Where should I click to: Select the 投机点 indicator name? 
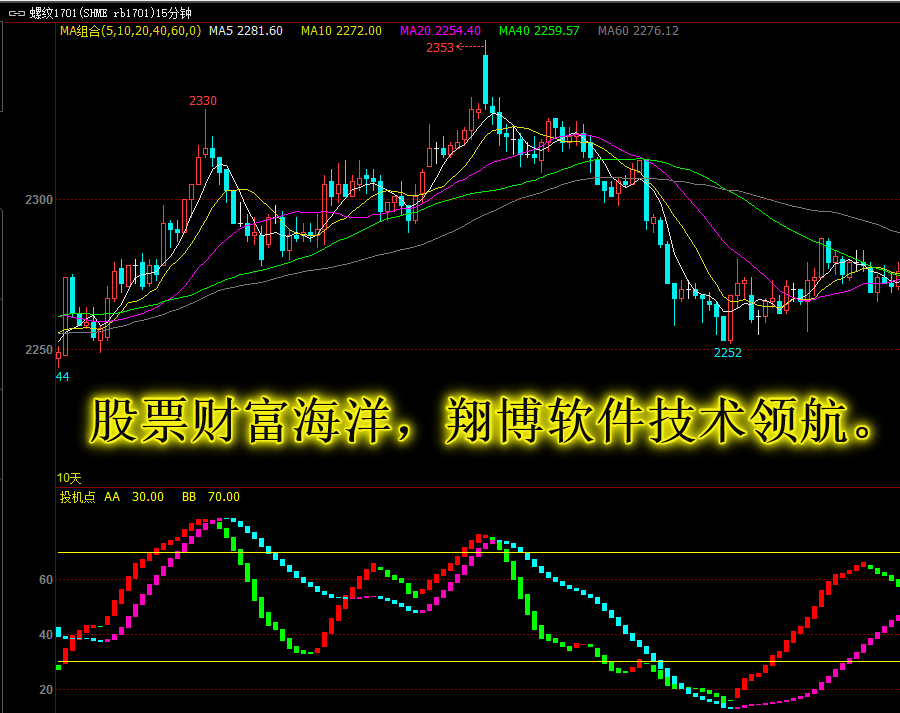(x=77, y=497)
